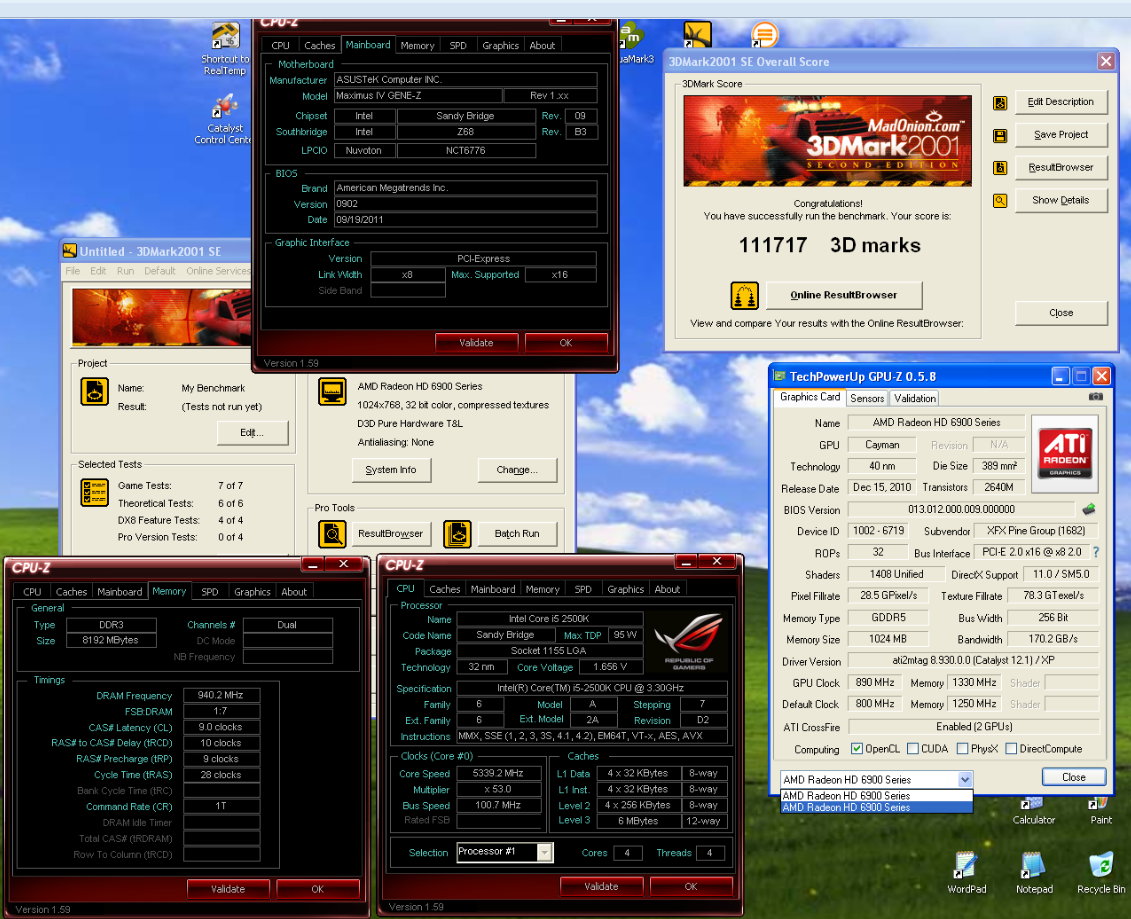This screenshot has width=1131, height=919.
Task: Open Notepad desktop icon
Action: [1034, 873]
